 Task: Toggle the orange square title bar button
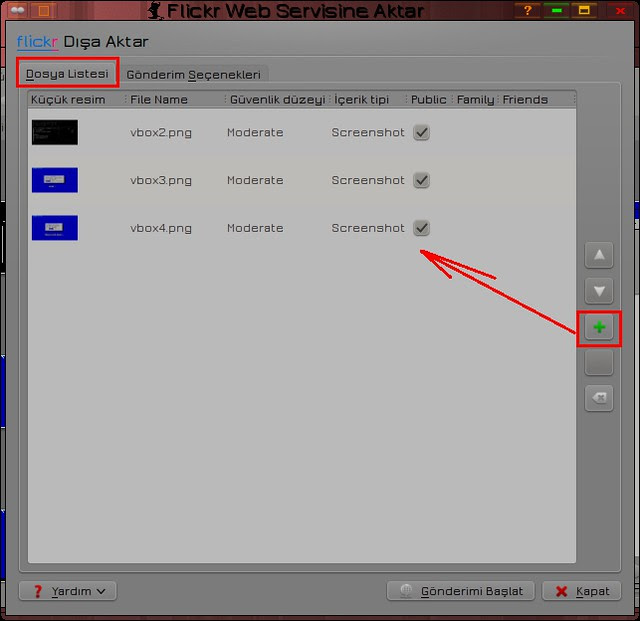(x=43, y=10)
